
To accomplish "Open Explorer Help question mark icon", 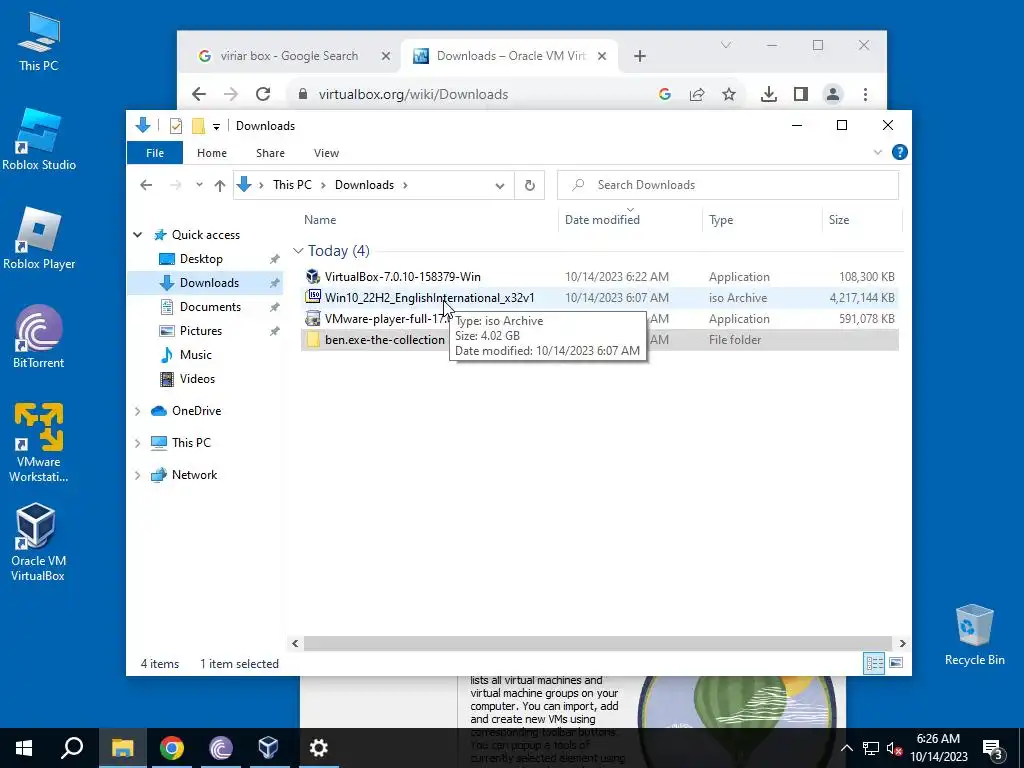I will 899,152.
